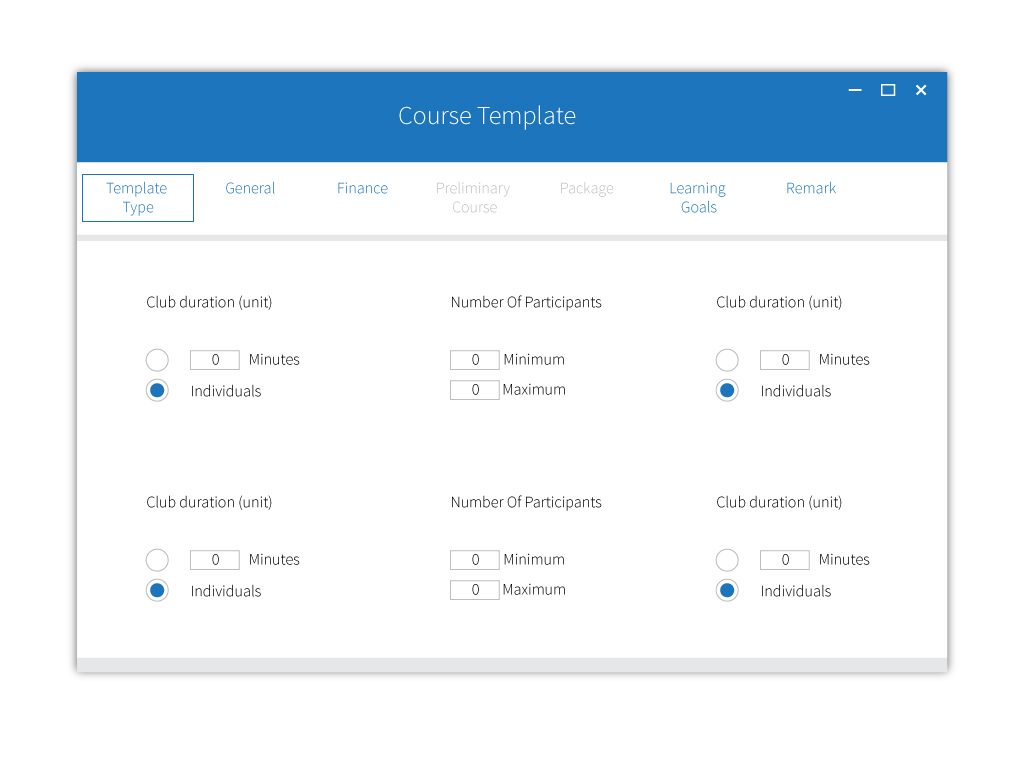
Task: Open the Remark tab
Action: pyautogui.click(x=811, y=188)
